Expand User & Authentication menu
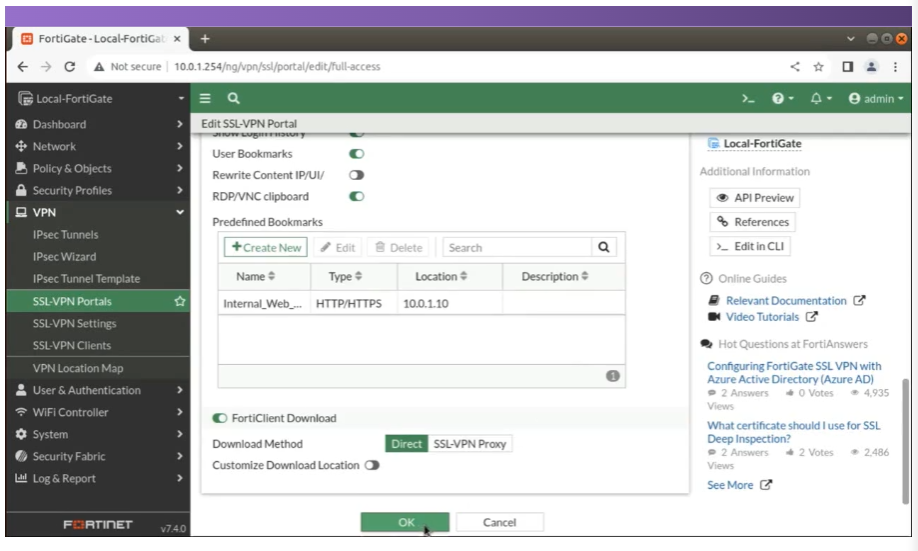The image size is (918, 551). click(98, 390)
